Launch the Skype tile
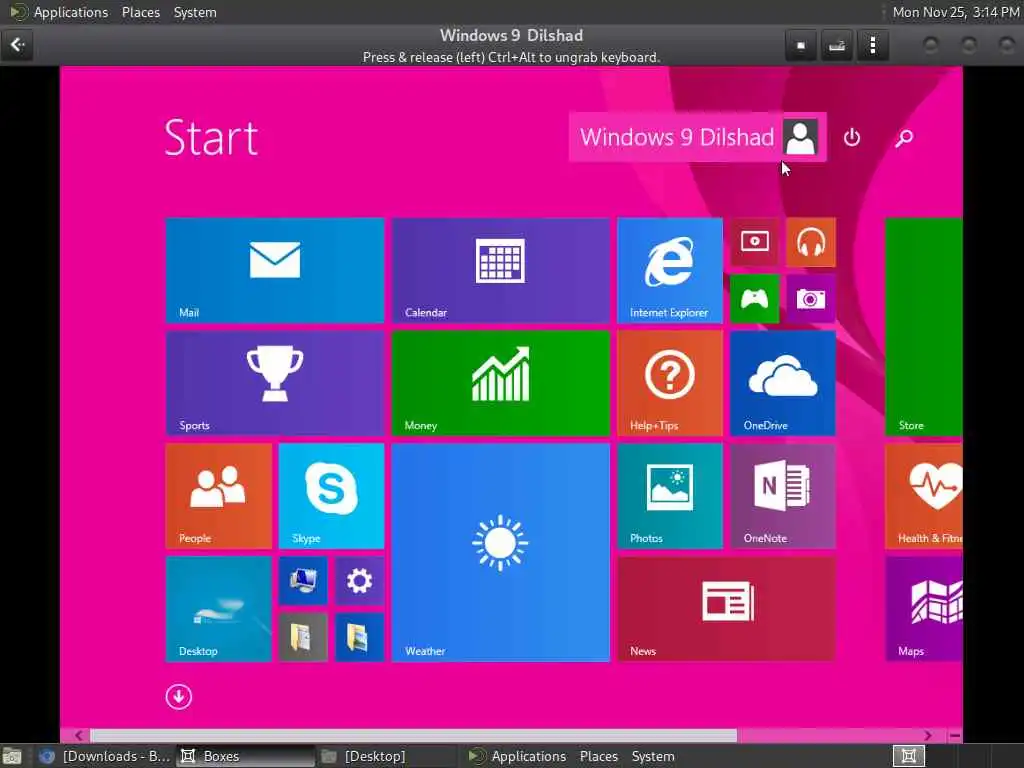This screenshot has height=768, width=1024. tap(331, 496)
